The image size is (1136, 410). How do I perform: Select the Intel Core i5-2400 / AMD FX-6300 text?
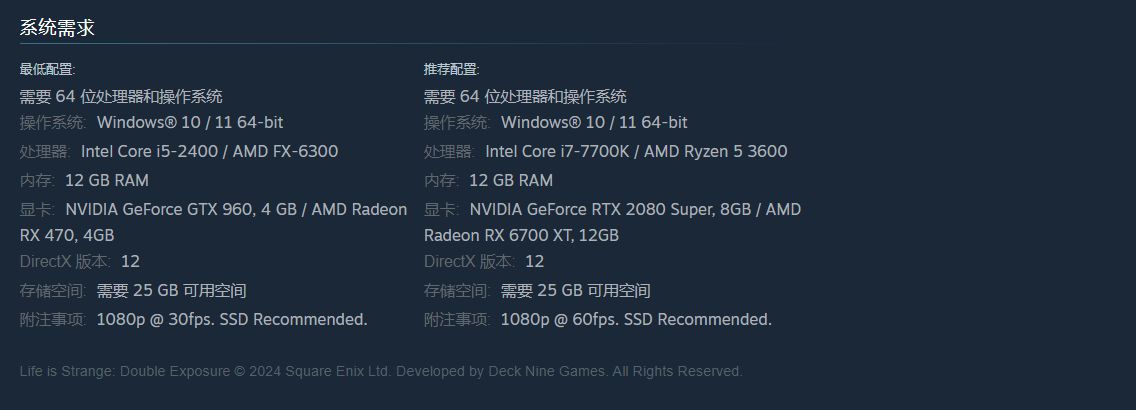209,152
